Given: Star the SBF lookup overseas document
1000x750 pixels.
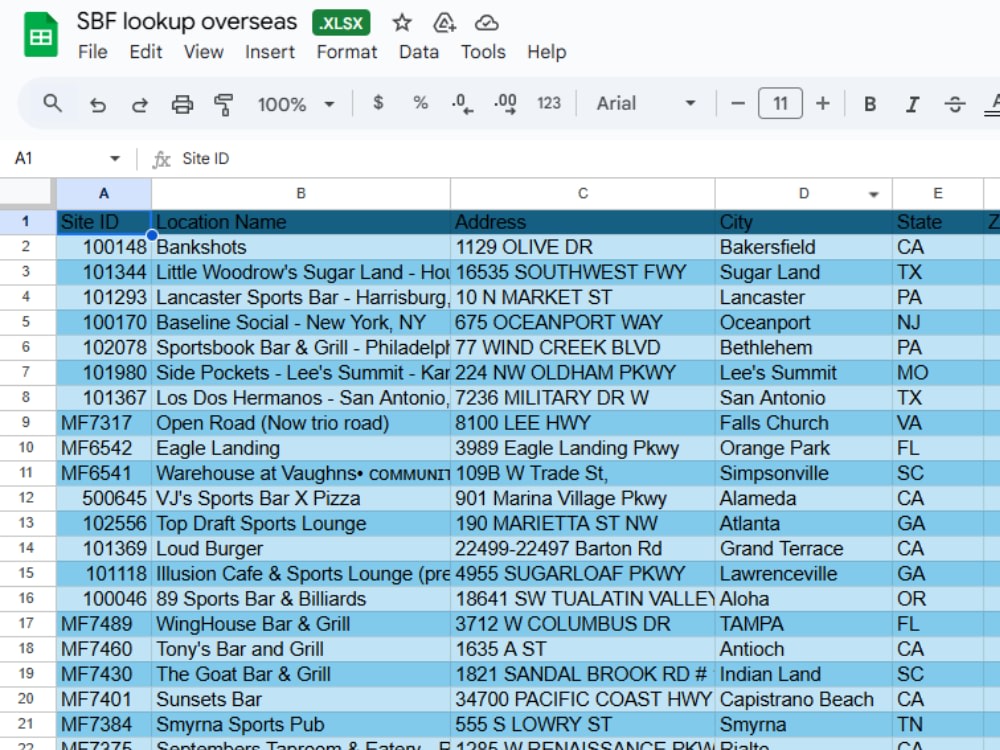Looking at the screenshot, I should click(x=402, y=23).
